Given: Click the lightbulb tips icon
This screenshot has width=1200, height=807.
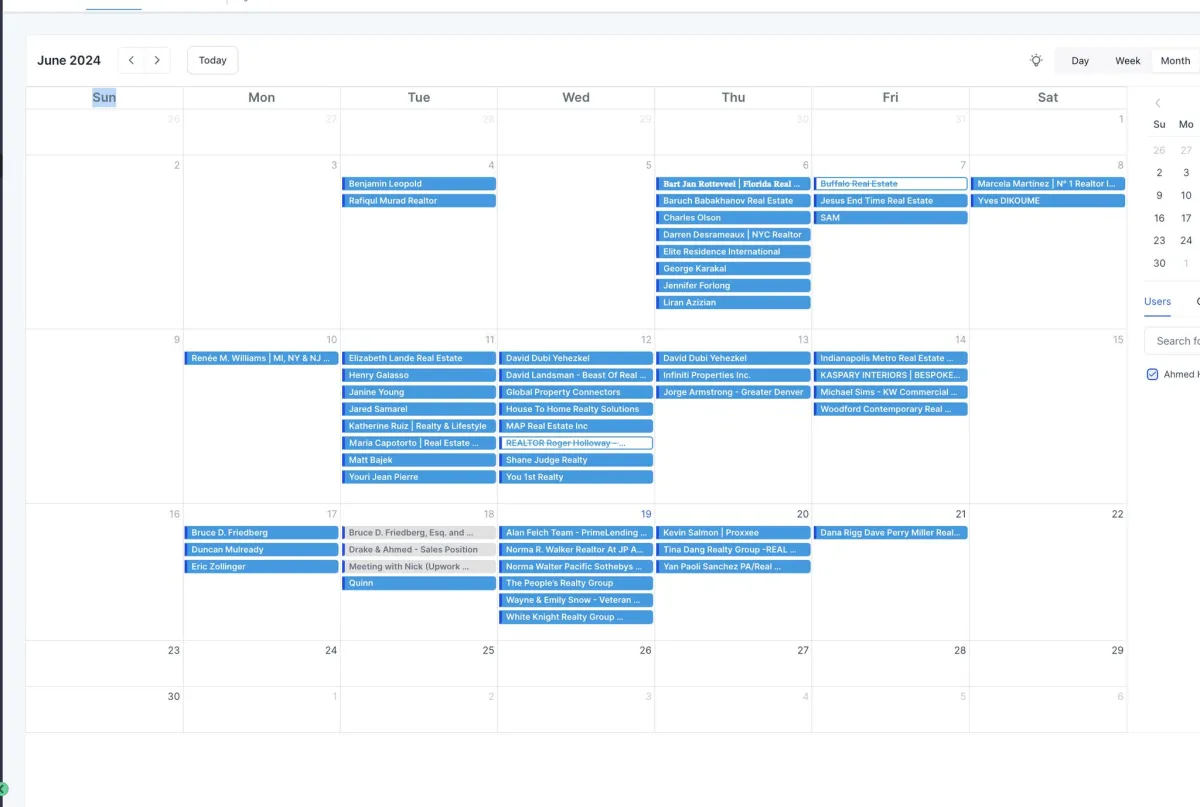Looking at the screenshot, I should 1036,60.
